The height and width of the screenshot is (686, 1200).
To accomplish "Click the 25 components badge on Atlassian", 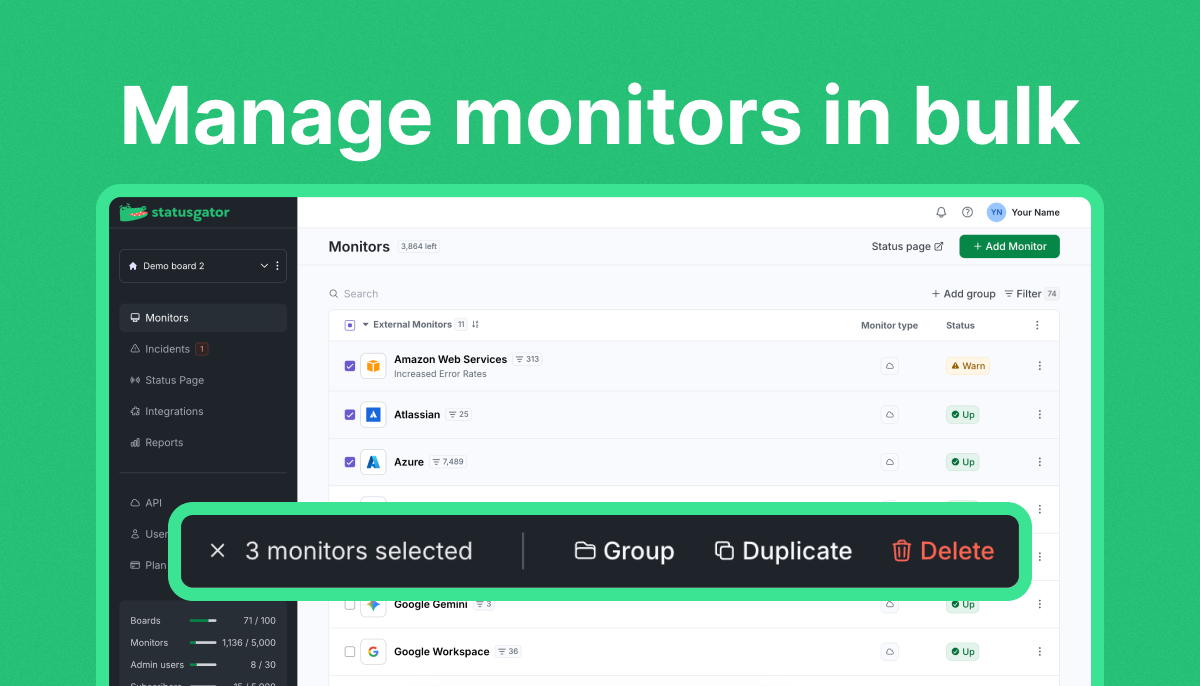I will pyautogui.click(x=458, y=414).
